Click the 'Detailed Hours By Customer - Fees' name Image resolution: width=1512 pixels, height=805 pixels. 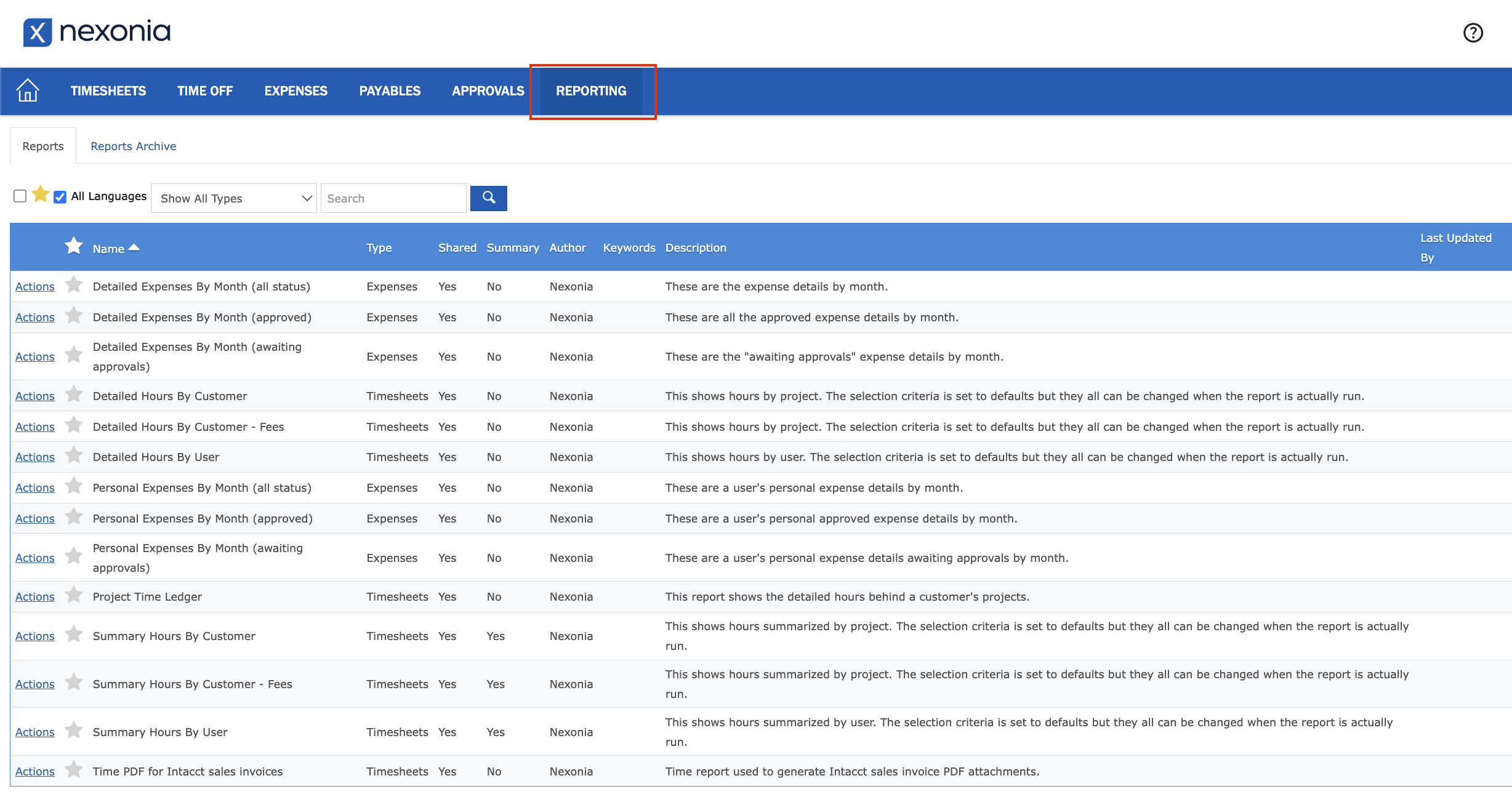tap(188, 427)
